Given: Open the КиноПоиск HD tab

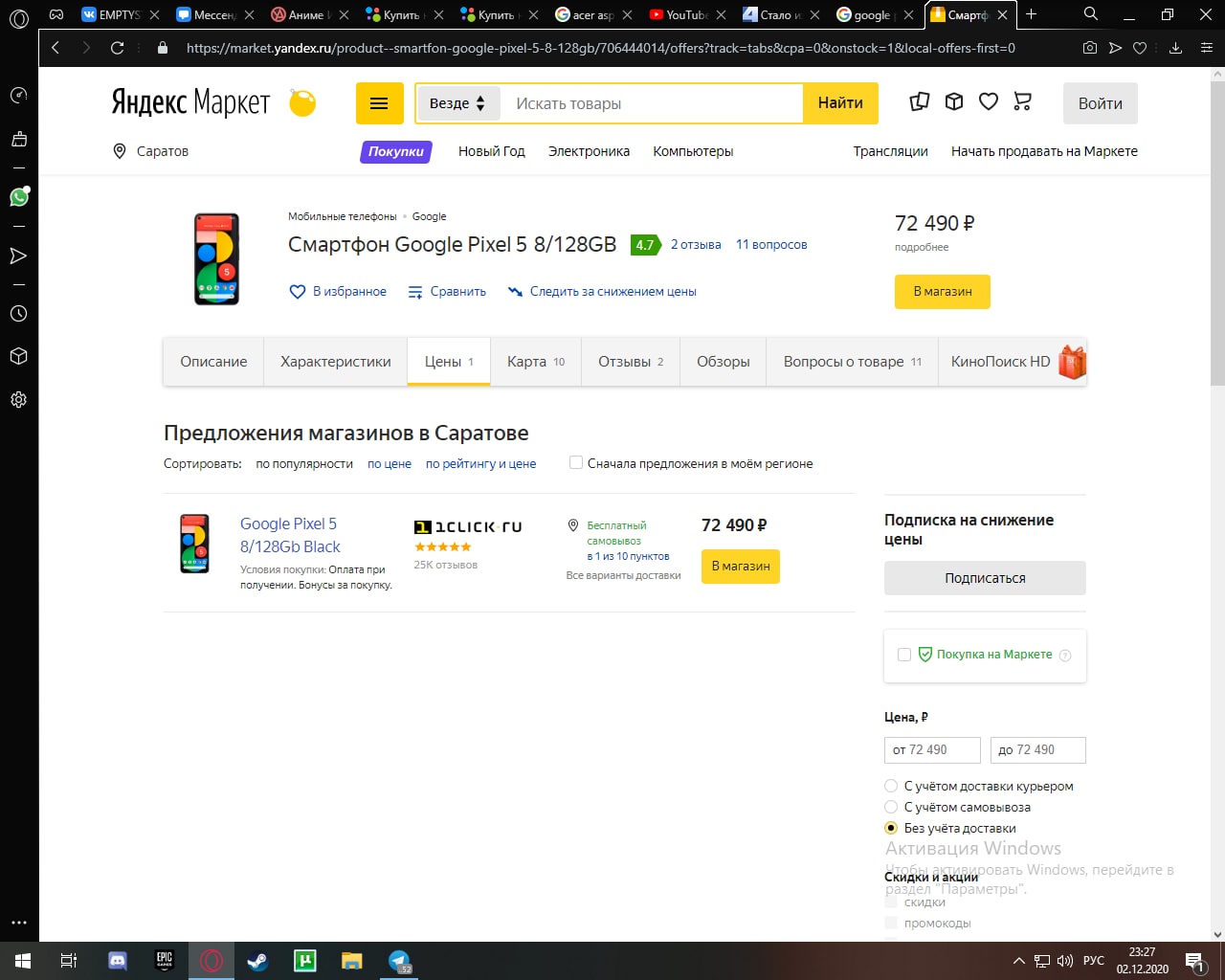Looking at the screenshot, I should [1013, 362].
